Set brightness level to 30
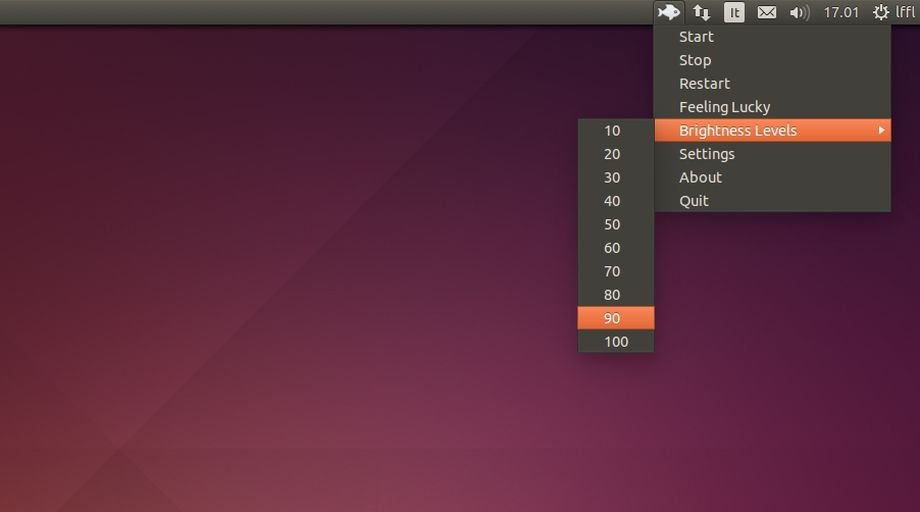 pos(615,177)
